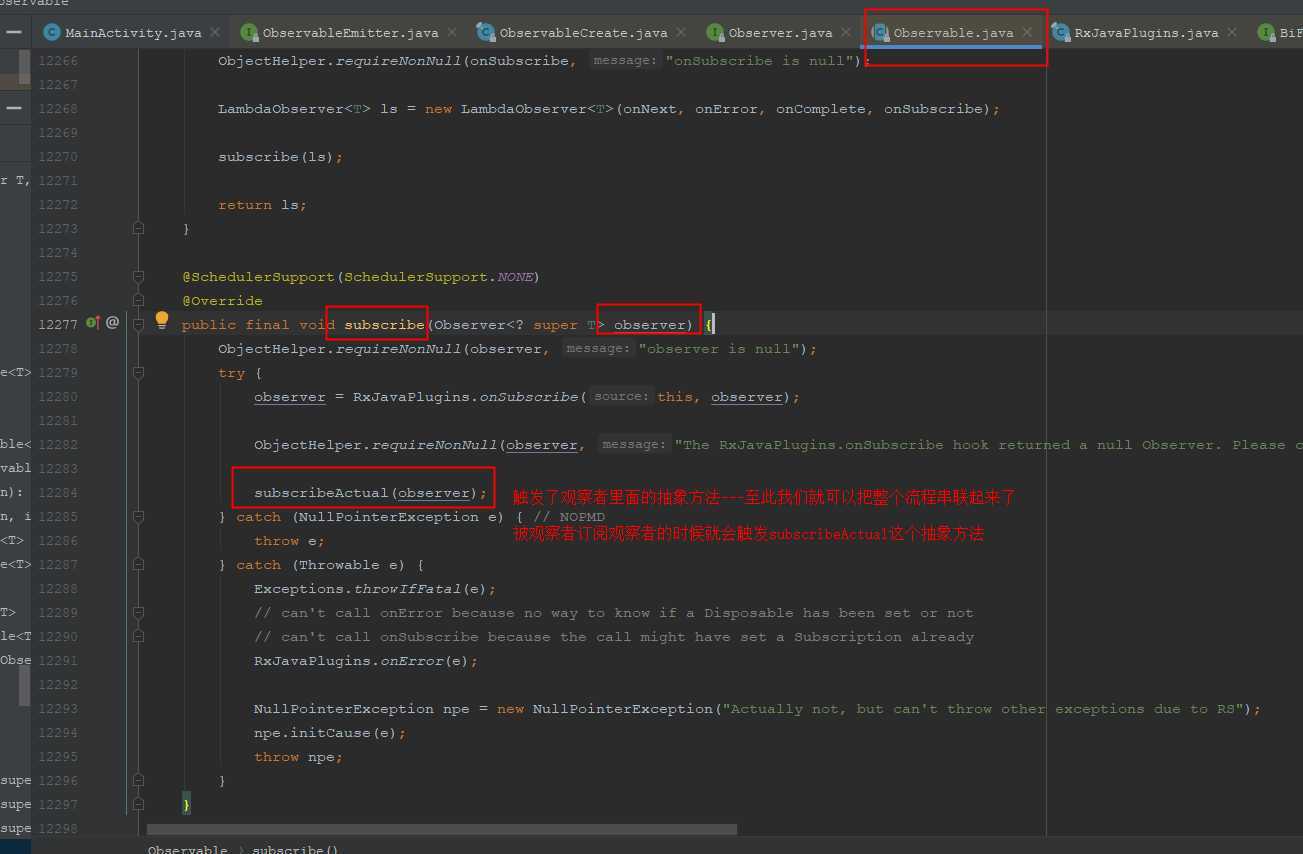Click Exceptions.throwIfFatal(e) call

375,589
